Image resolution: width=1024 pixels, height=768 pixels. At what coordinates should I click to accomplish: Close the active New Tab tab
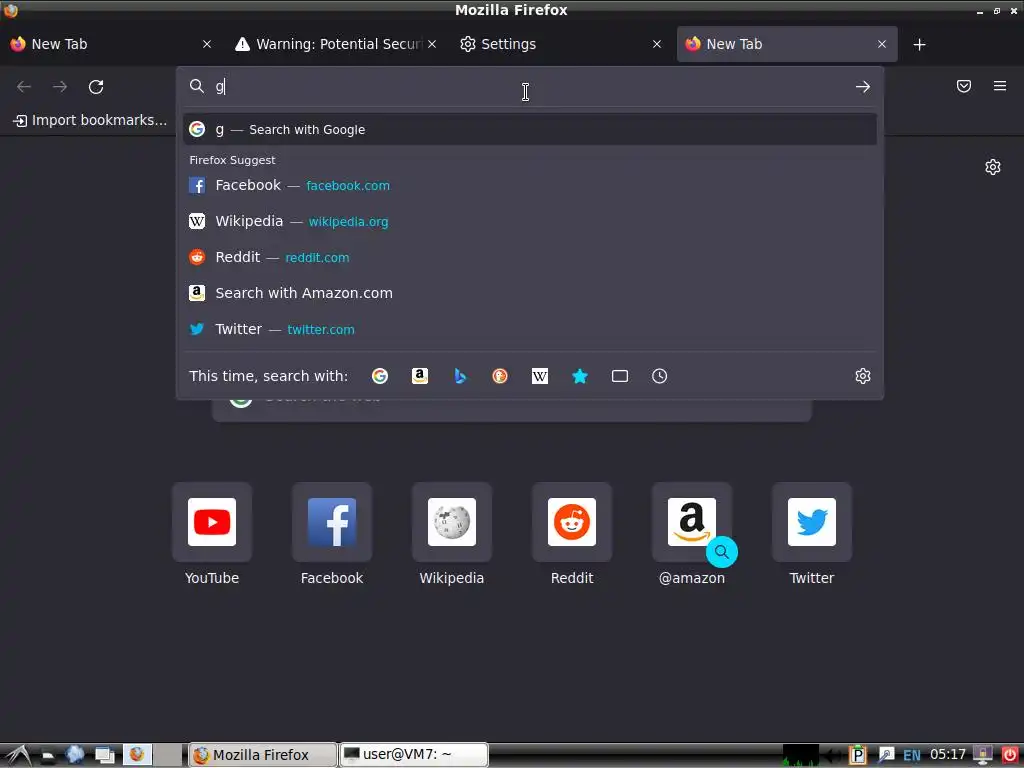[882, 44]
